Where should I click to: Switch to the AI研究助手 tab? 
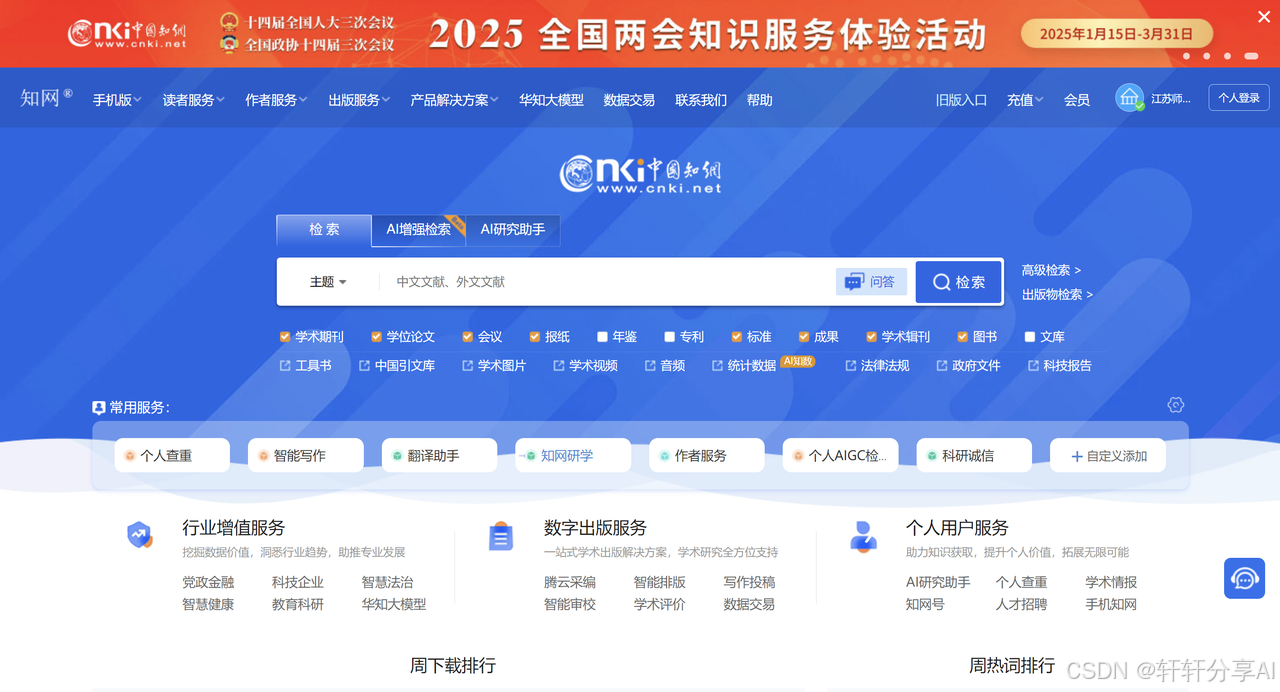pyautogui.click(x=513, y=229)
